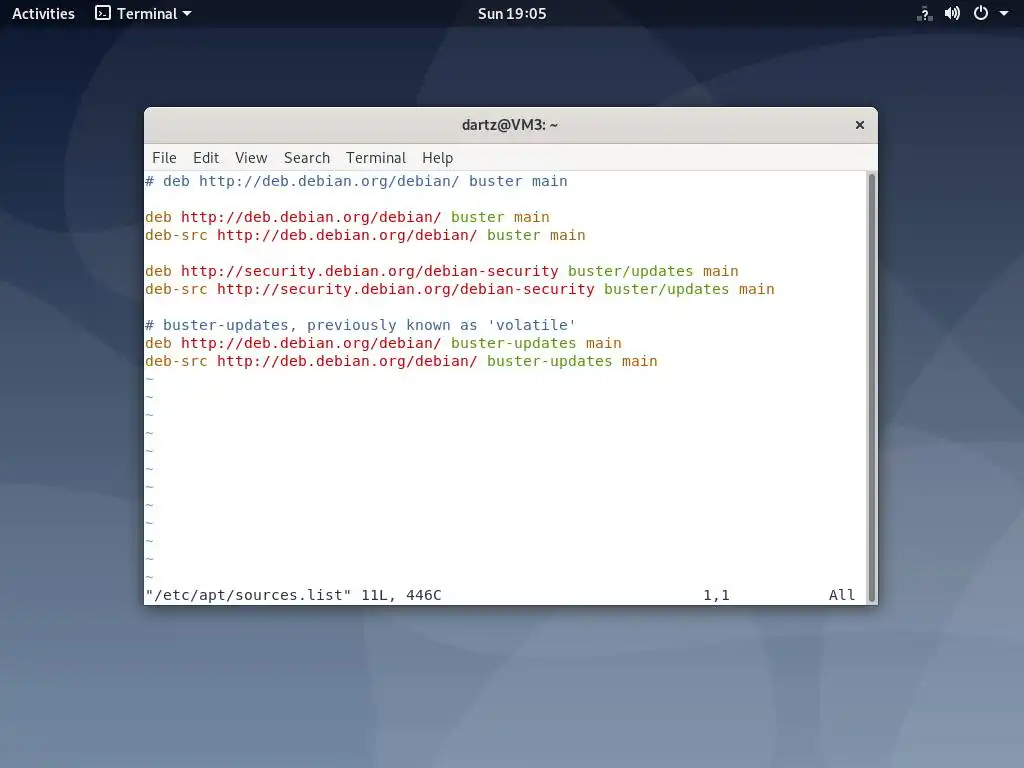The image size is (1024, 768).
Task: Open the File menu
Action: 164,157
